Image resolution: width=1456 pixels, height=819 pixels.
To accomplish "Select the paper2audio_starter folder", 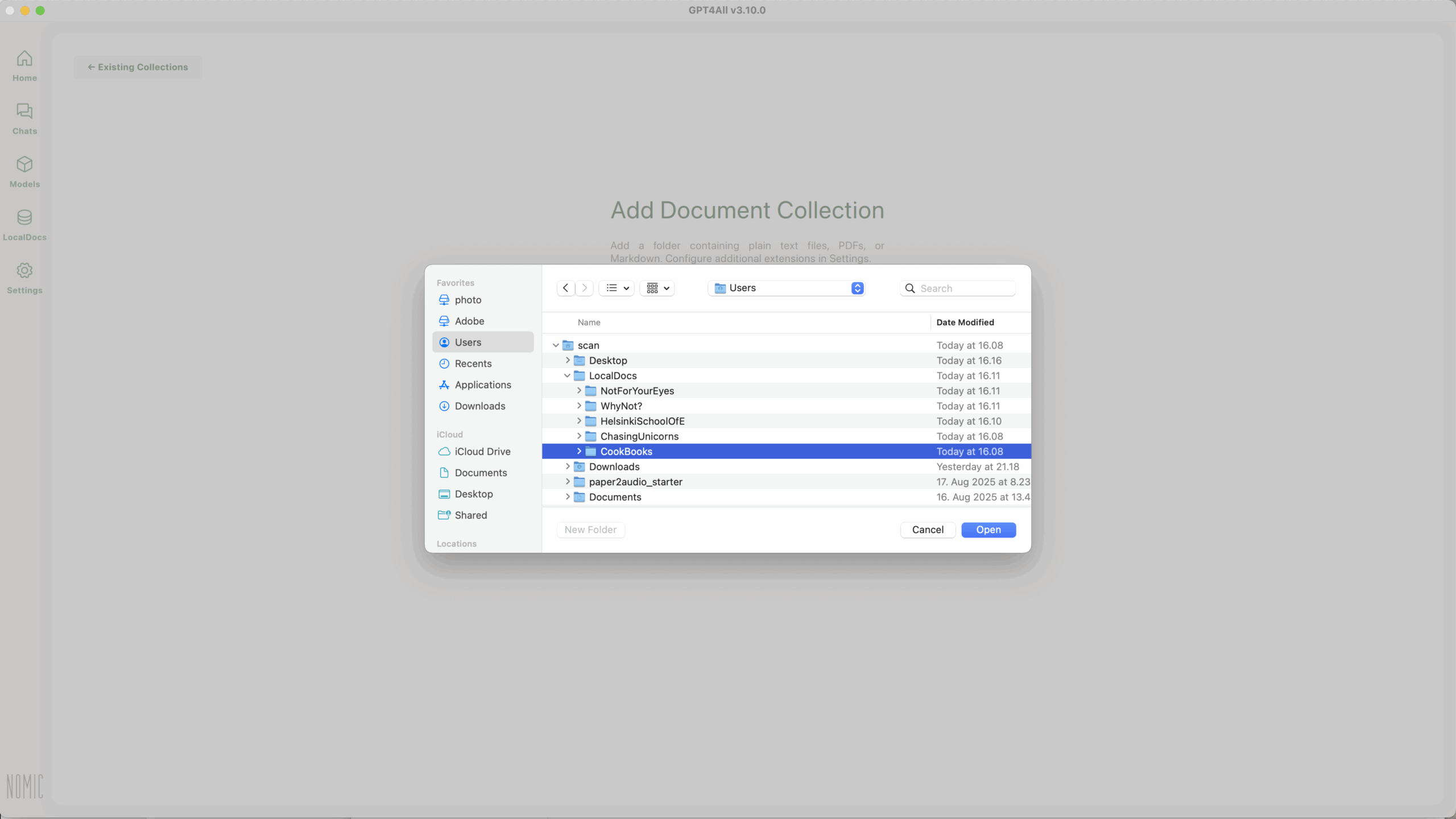I will pos(787,482).
